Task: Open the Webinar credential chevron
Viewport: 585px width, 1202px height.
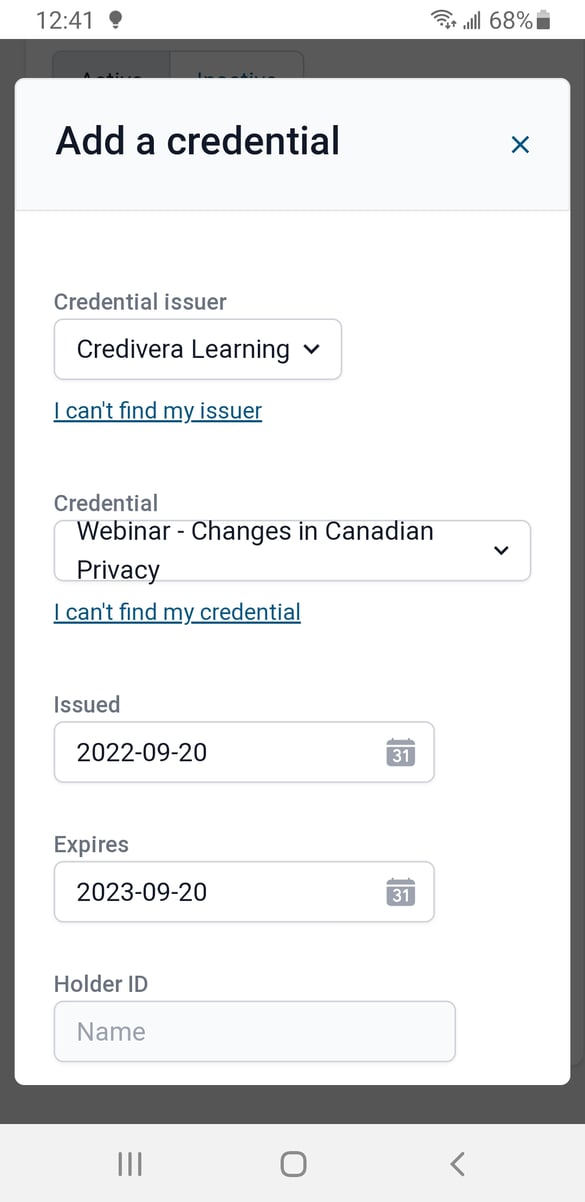Action: click(501, 550)
